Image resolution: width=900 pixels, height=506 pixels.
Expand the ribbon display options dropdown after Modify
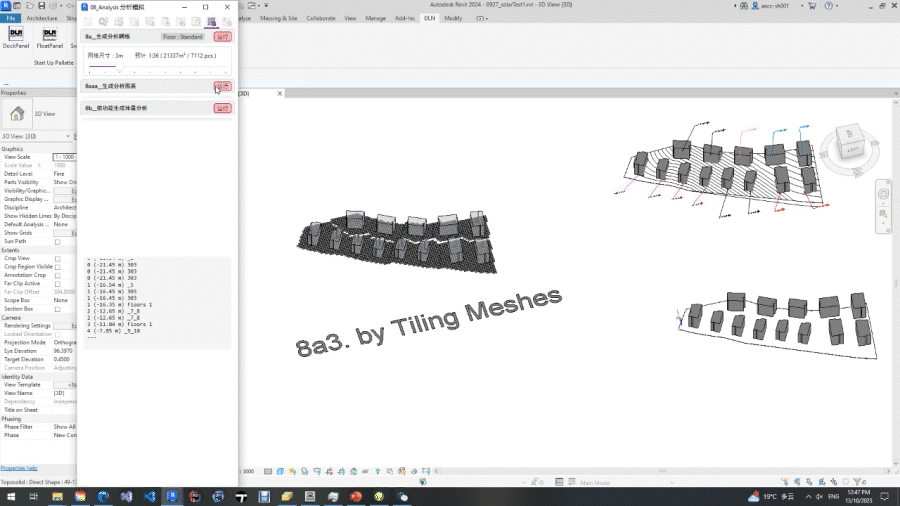point(482,18)
